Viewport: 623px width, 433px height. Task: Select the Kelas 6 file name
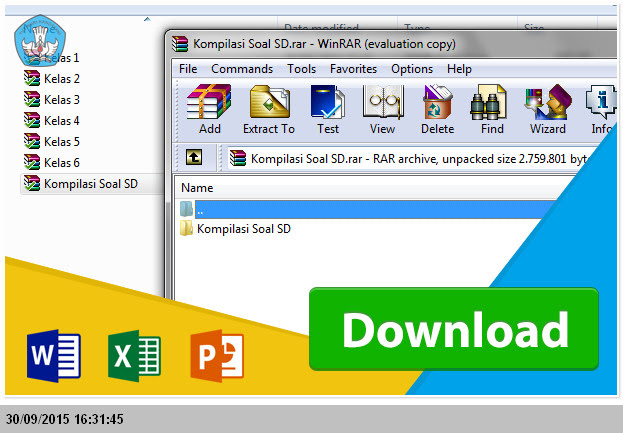click(x=62, y=163)
